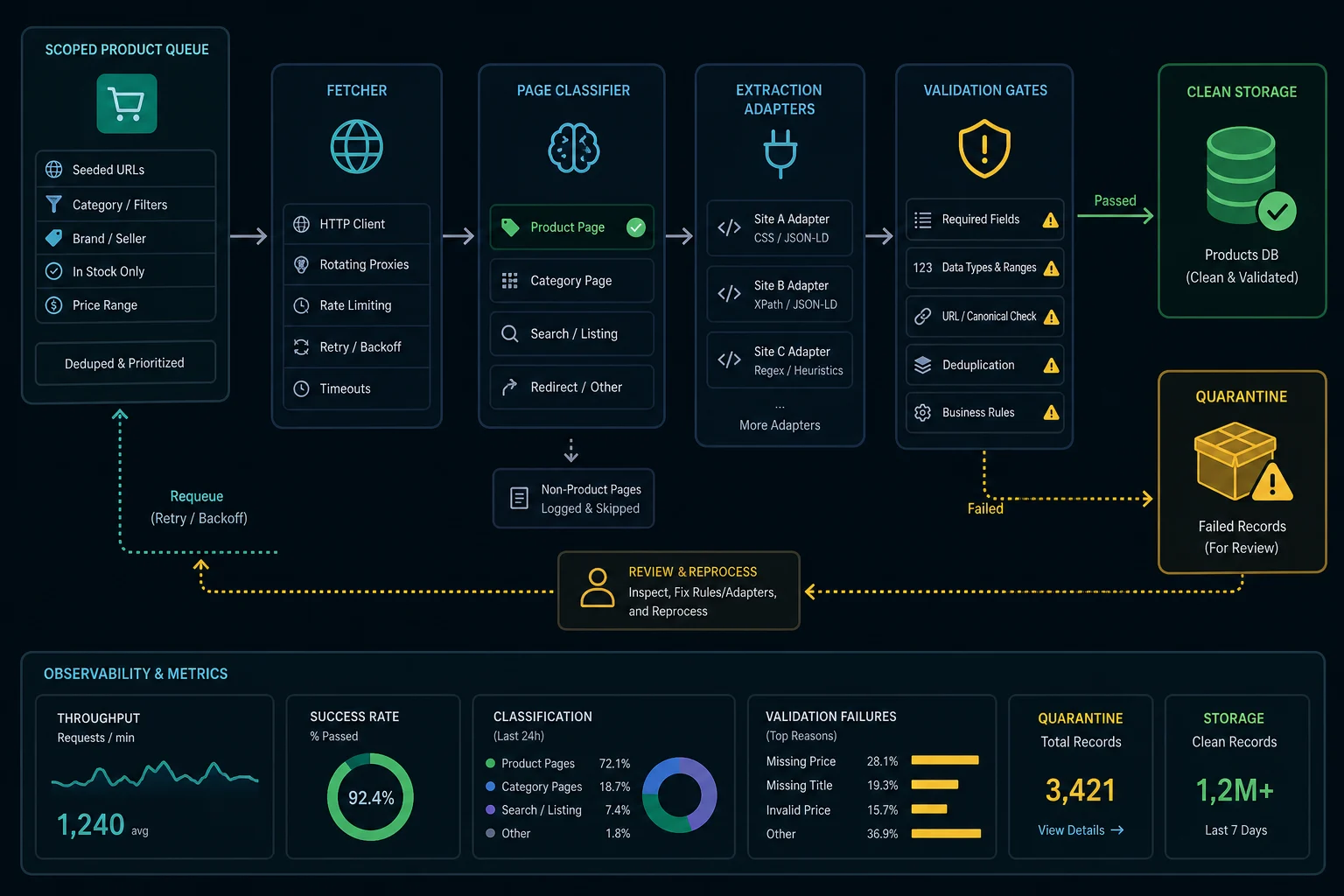Click the code icon for Site C Adapter
This screenshot has height=896, width=1344.
[x=729, y=360]
